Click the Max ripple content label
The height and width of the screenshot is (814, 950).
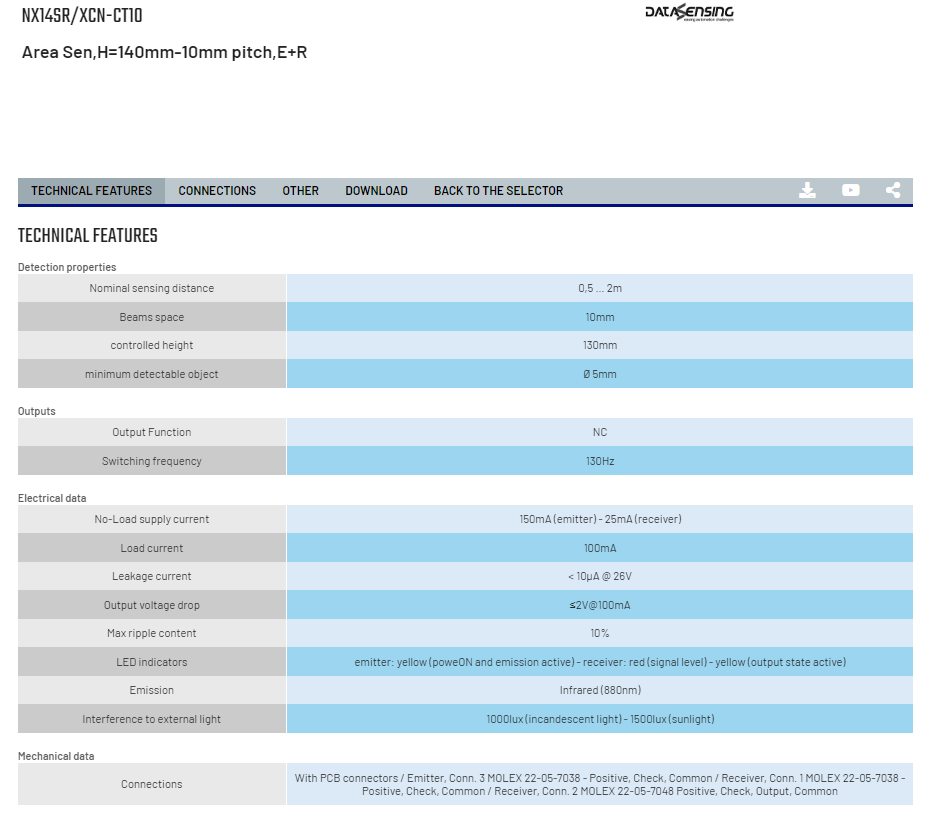coord(151,634)
